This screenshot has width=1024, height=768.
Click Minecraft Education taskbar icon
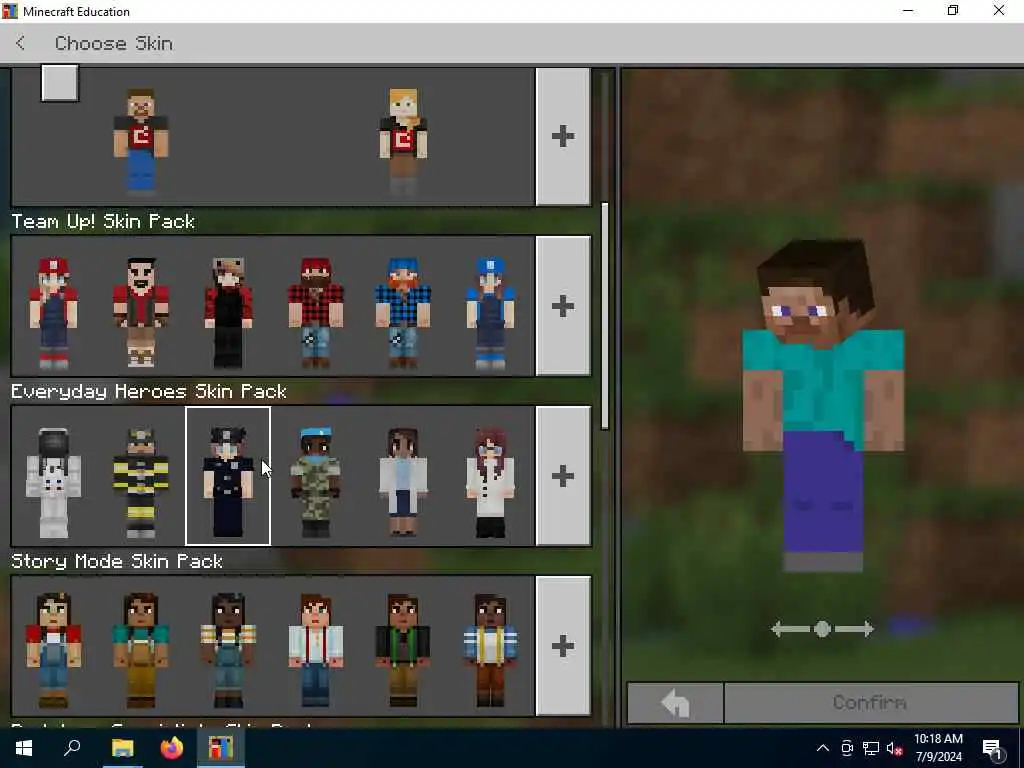tap(221, 748)
